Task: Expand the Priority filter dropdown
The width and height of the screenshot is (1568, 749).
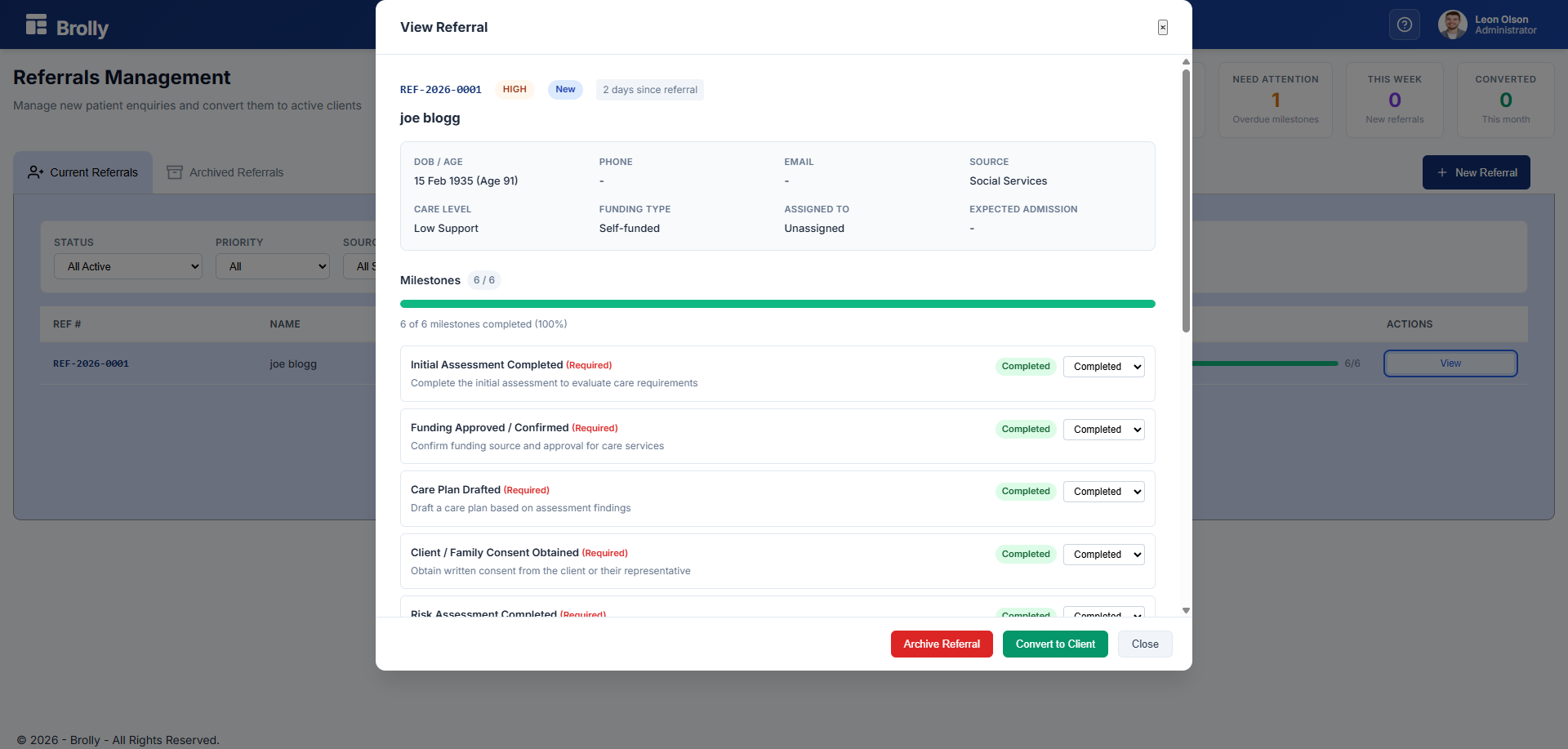Action: [x=273, y=266]
